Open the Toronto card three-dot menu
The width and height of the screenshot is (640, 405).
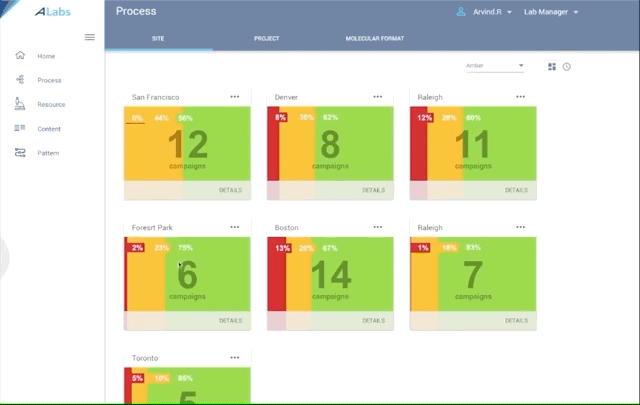pos(235,358)
